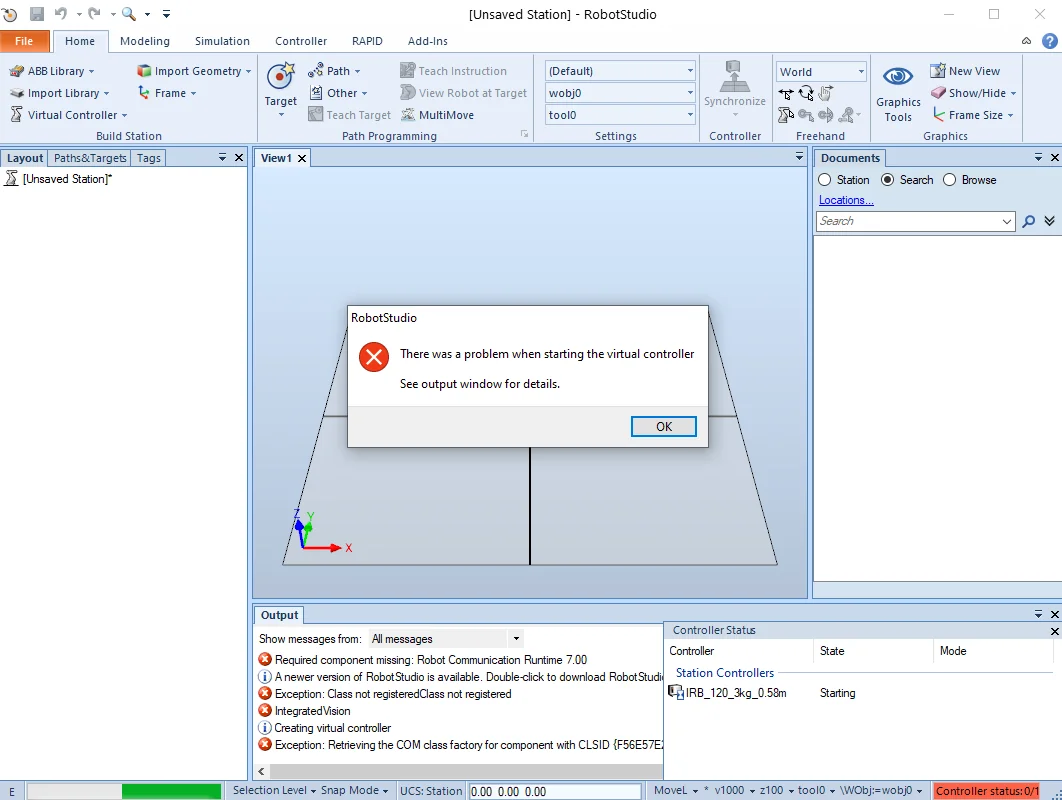
Task: Open the Locations... link
Action: click(x=846, y=200)
